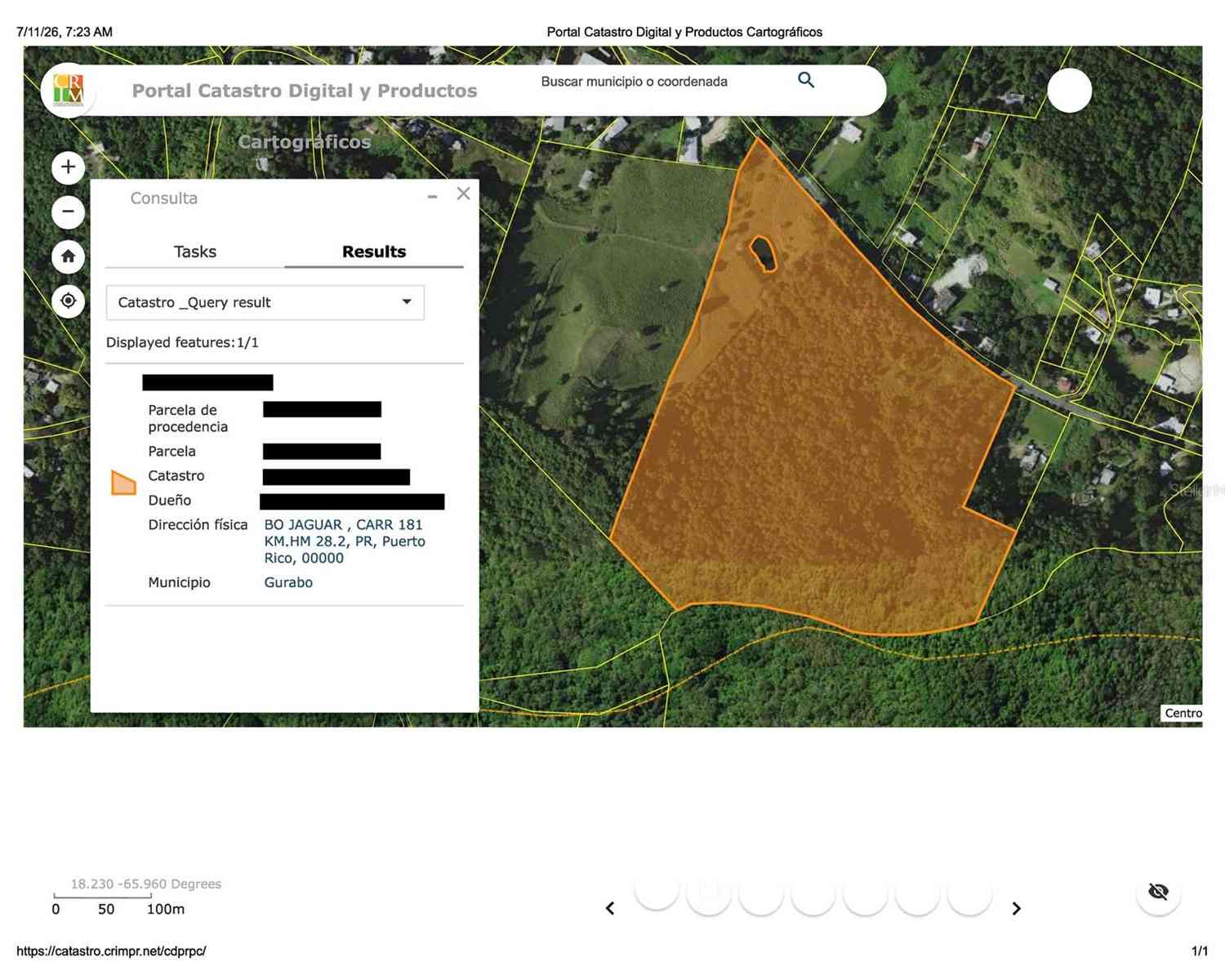Go to next widgets with right arrow

pyautogui.click(x=1016, y=908)
